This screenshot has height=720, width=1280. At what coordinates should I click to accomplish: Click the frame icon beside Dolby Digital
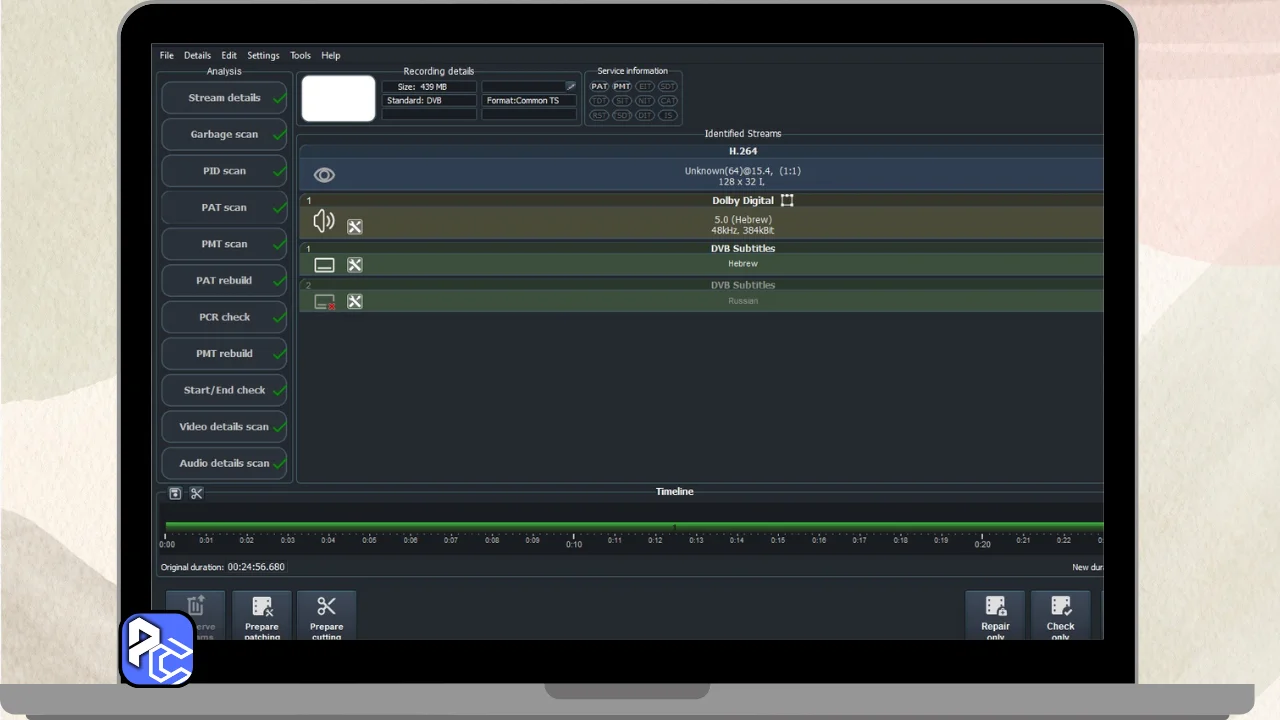click(x=787, y=200)
